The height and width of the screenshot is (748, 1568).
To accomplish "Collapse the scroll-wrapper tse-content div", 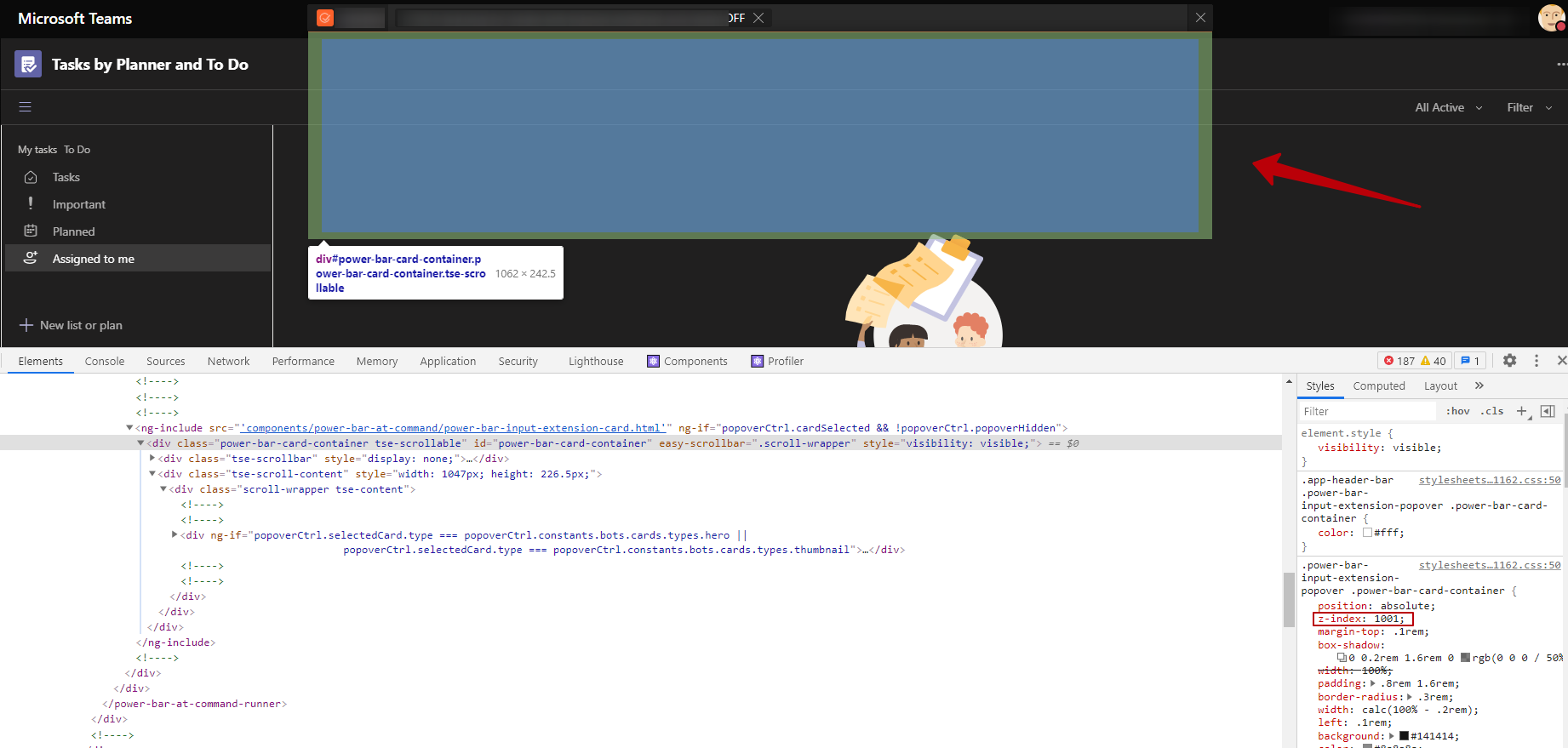I will coord(163,489).
